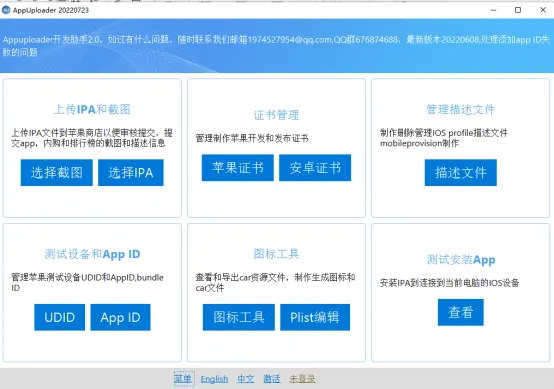Viewport: 554px width, 389px height.
Task: Open the Plist编辑 editor
Action: [315, 317]
